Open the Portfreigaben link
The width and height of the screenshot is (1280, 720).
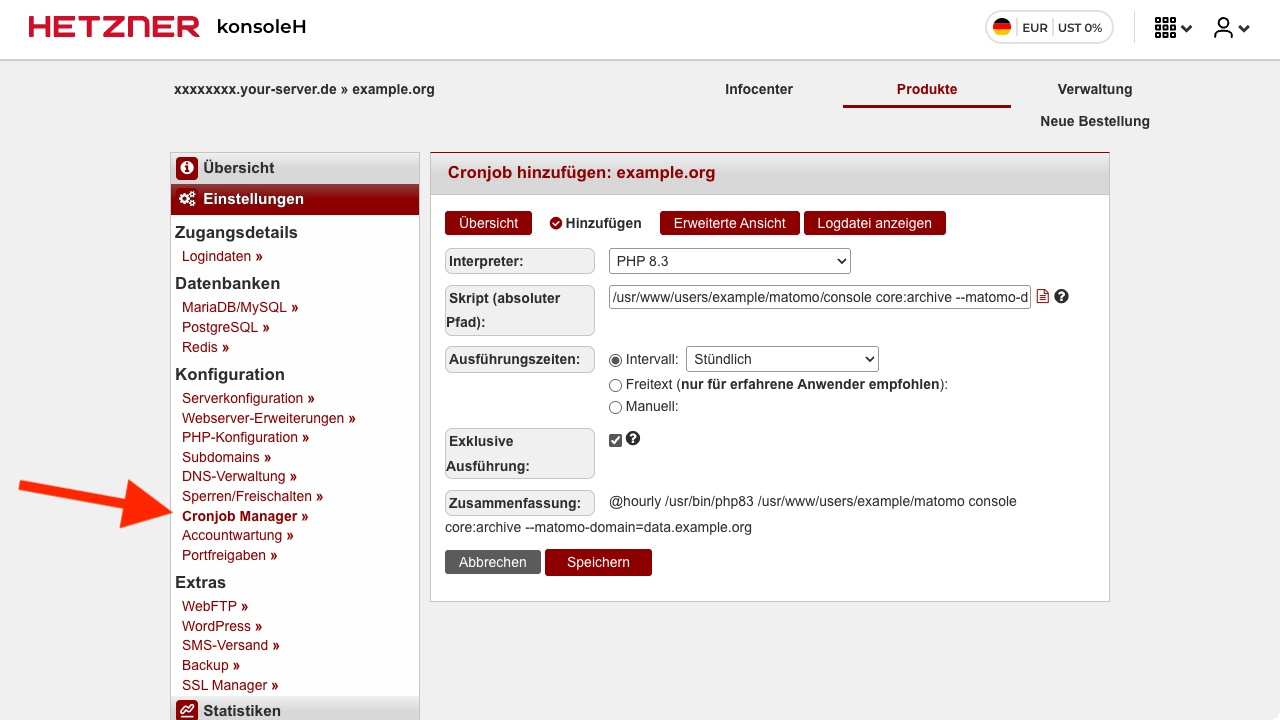[x=229, y=555]
